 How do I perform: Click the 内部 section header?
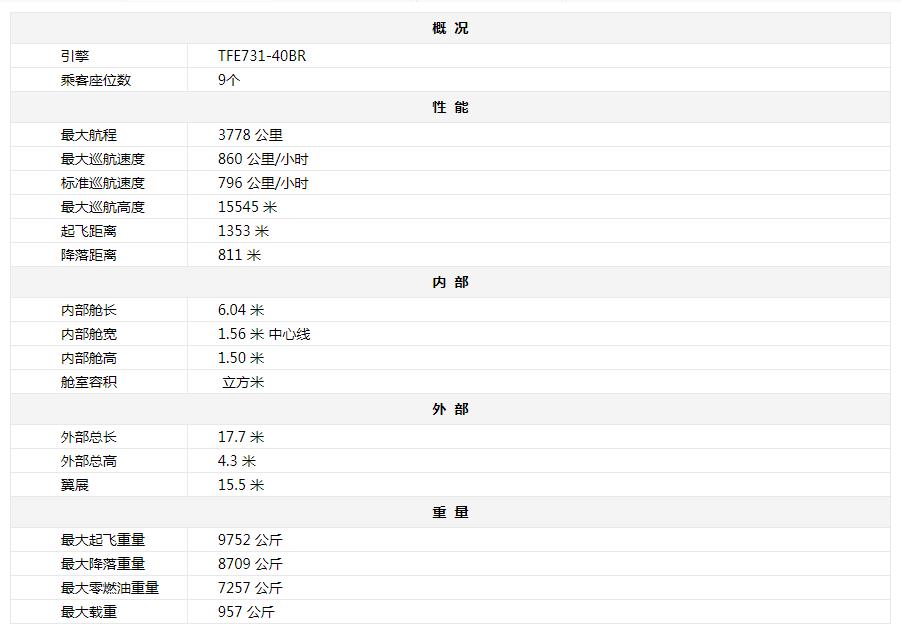(x=450, y=282)
